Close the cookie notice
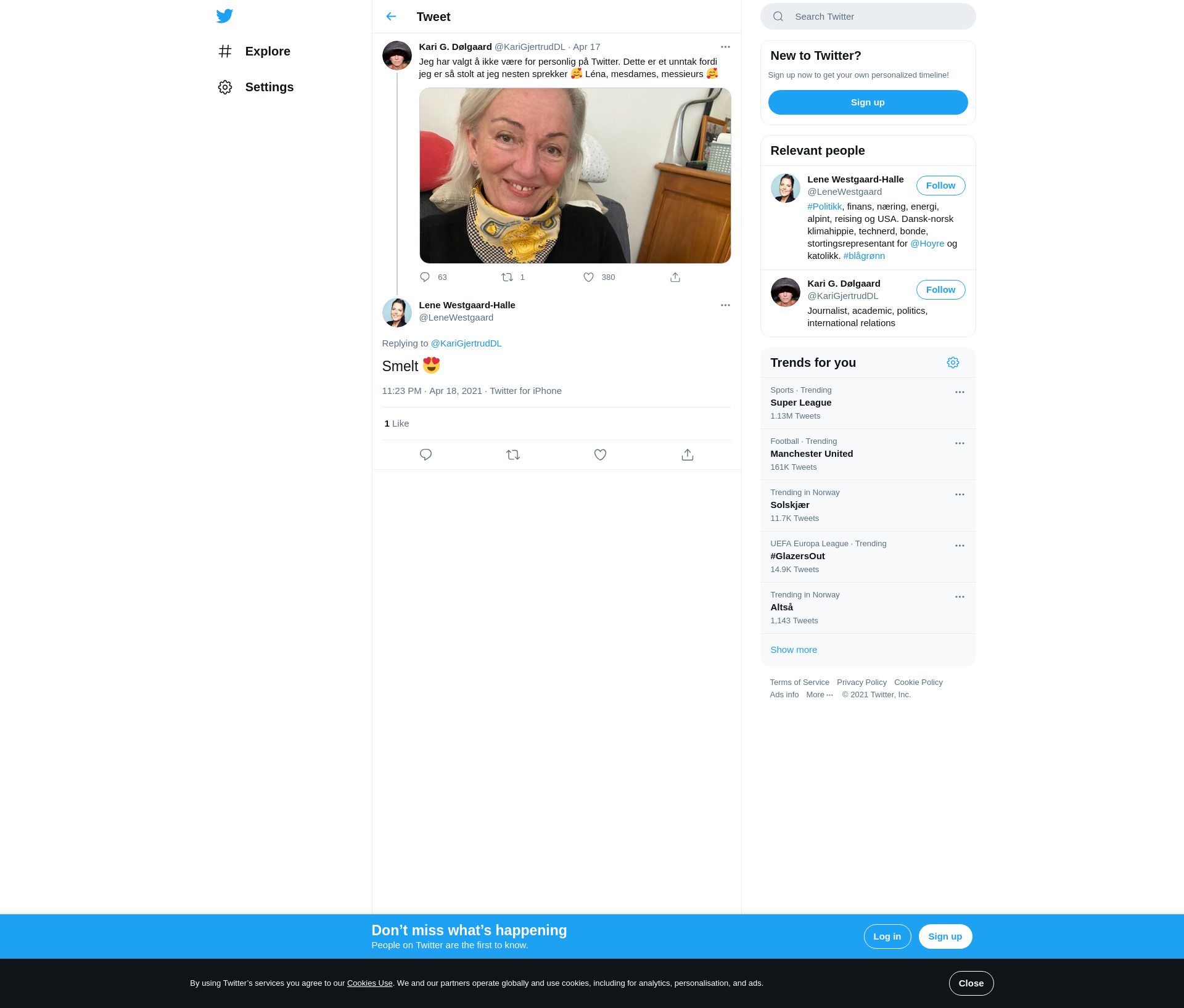Screen dimensions: 1184x1008 [971, 983]
